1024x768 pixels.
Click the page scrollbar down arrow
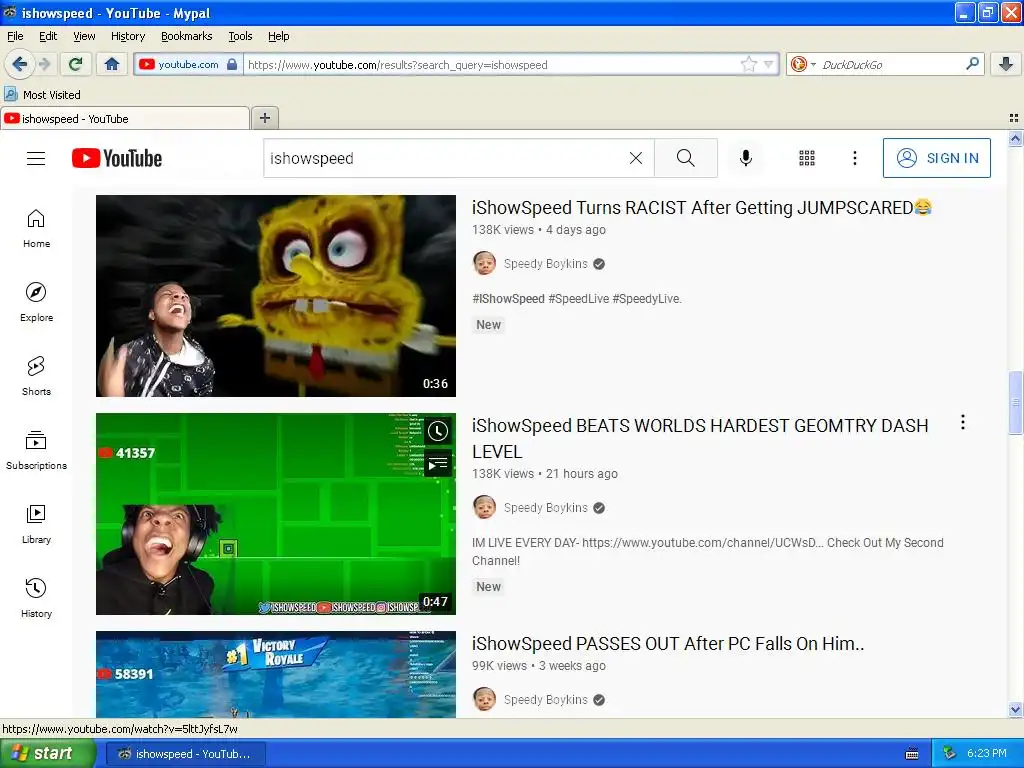coord(1015,710)
